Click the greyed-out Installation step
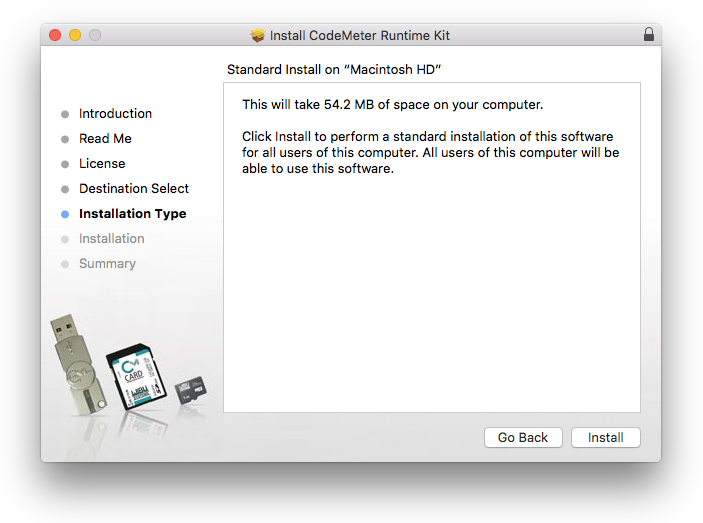This screenshot has height=523, width=703. pyautogui.click(x=112, y=239)
